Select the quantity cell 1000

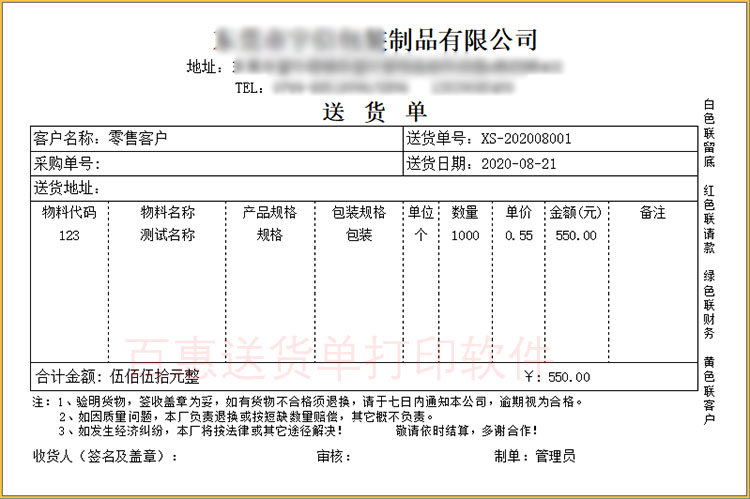click(465, 235)
